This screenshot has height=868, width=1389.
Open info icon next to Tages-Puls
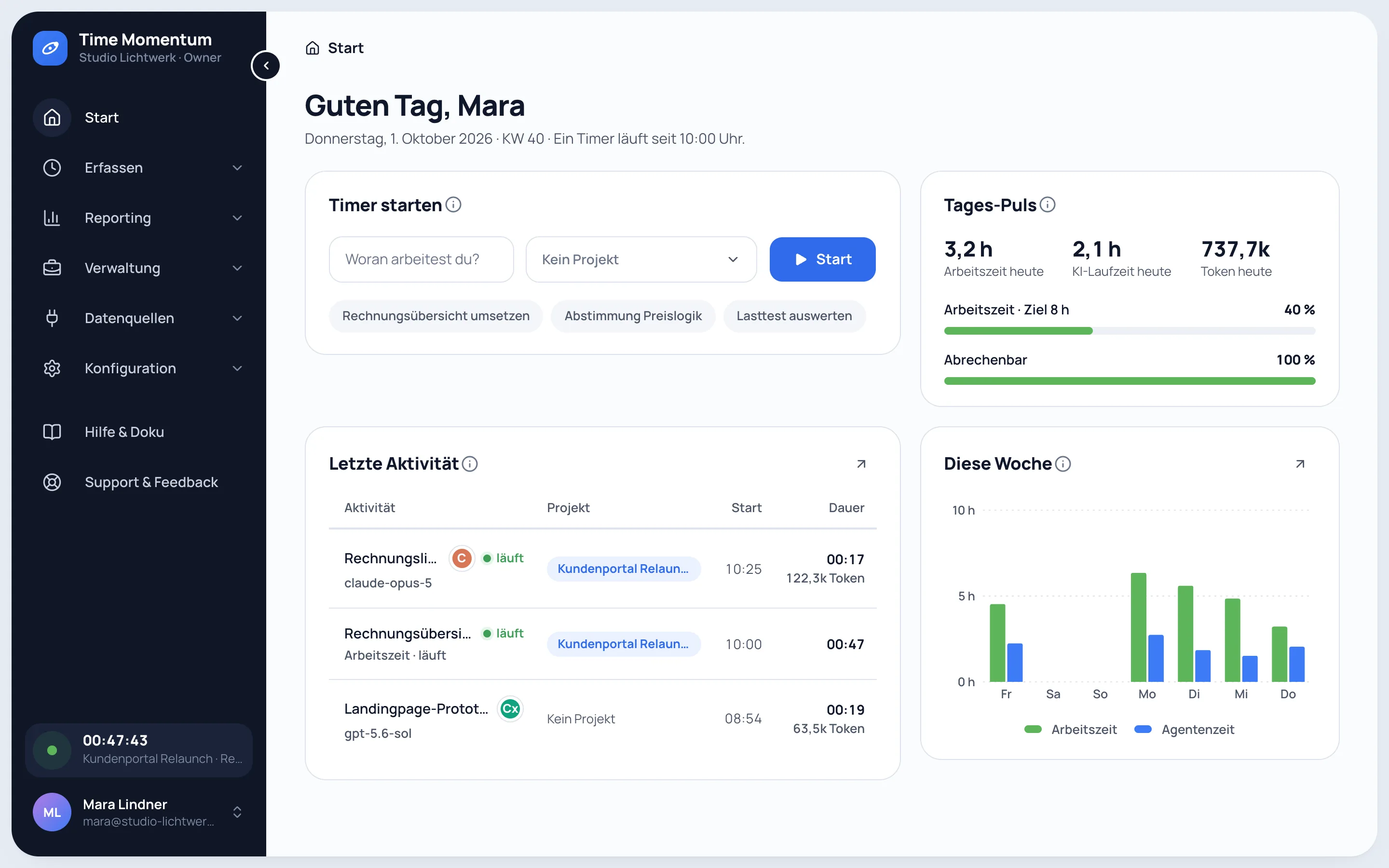point(1048,204)
